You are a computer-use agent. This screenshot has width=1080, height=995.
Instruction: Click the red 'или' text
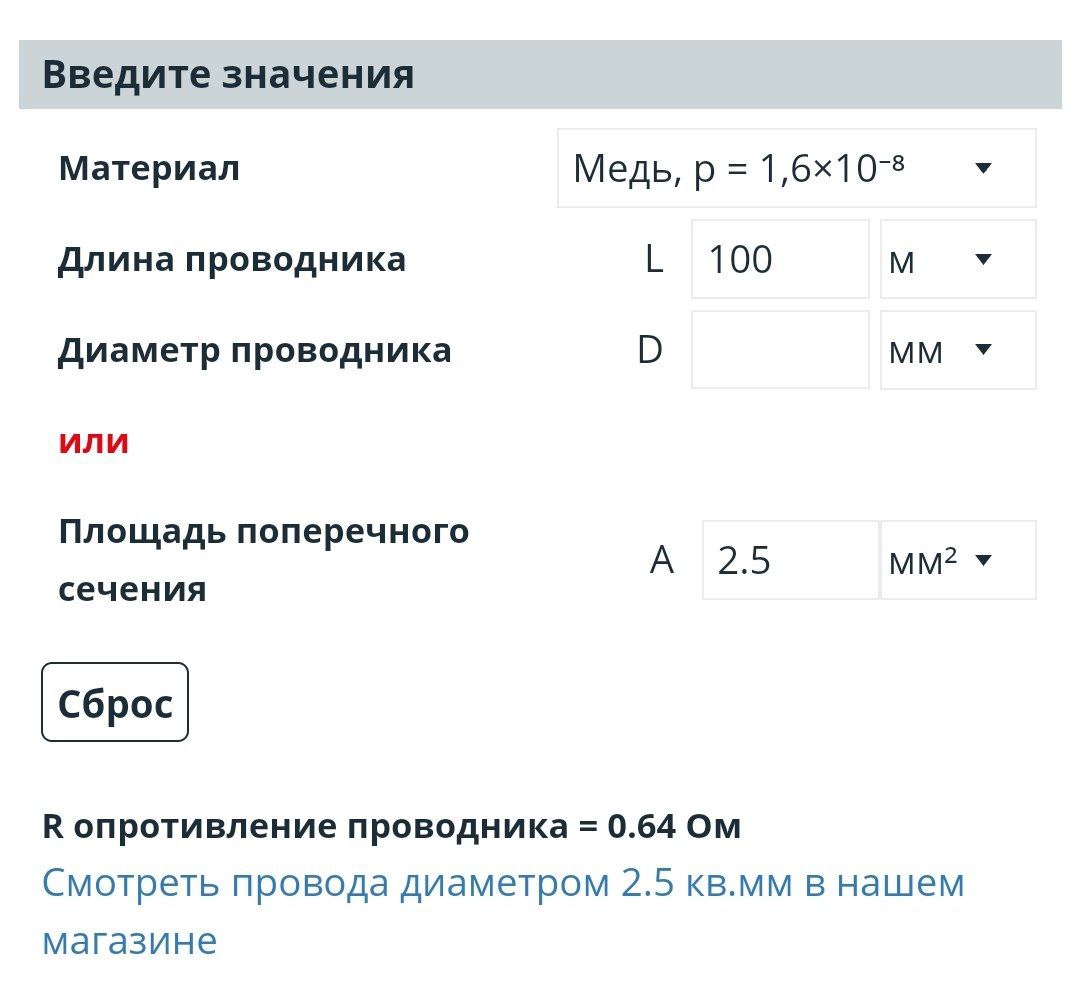click(x=94, y=441)
